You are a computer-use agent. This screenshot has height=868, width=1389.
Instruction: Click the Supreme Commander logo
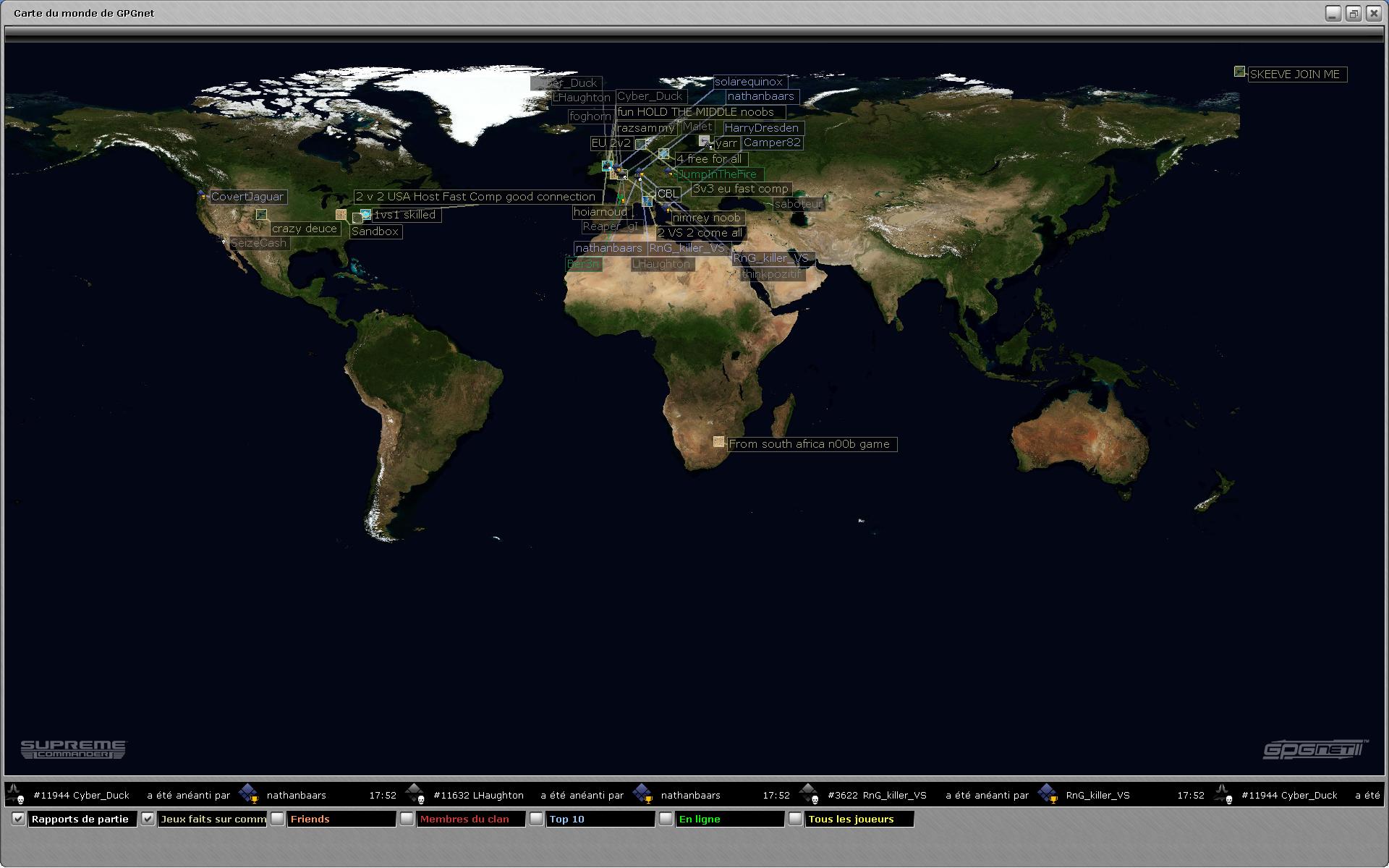(72, 749)
